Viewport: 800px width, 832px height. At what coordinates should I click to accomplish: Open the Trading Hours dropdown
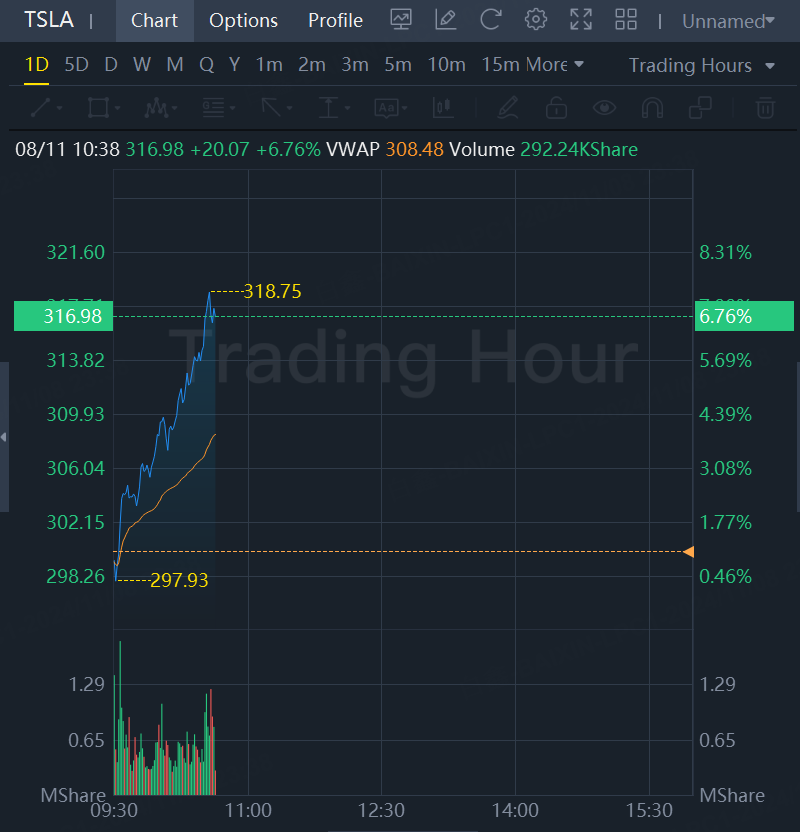(702, 65)
